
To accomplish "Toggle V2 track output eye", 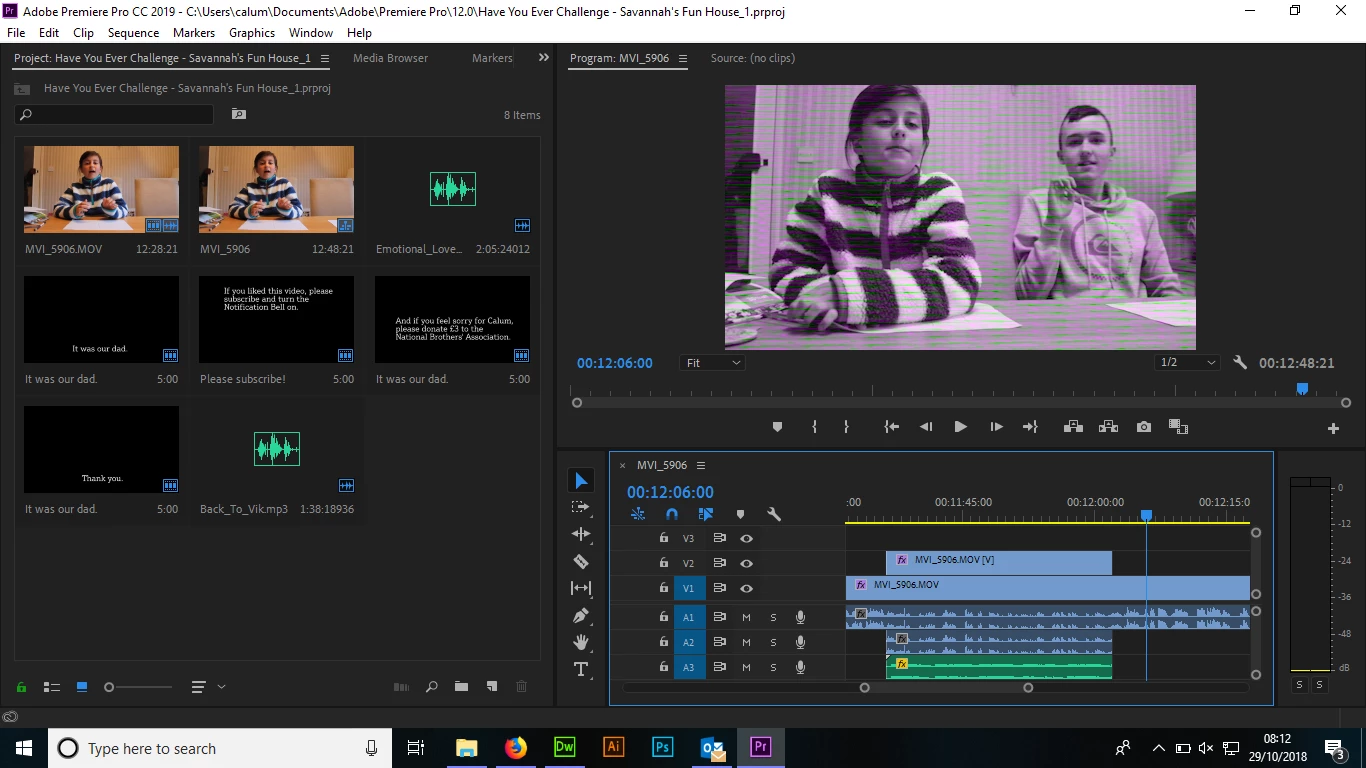I will click(746, 563).
